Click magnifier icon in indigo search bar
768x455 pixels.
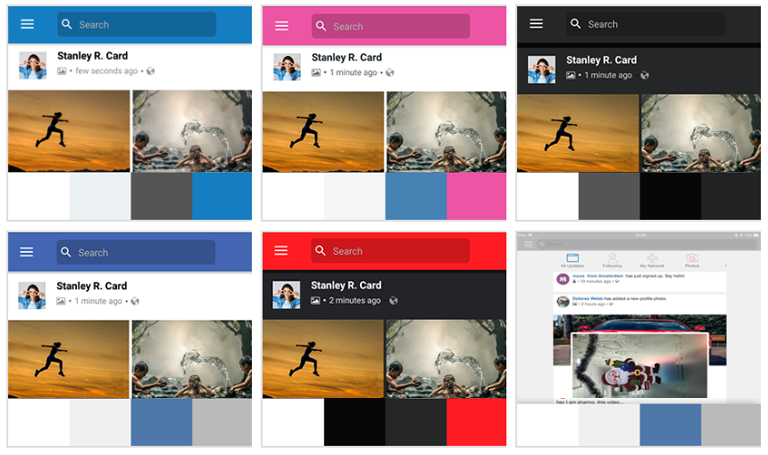66,252
